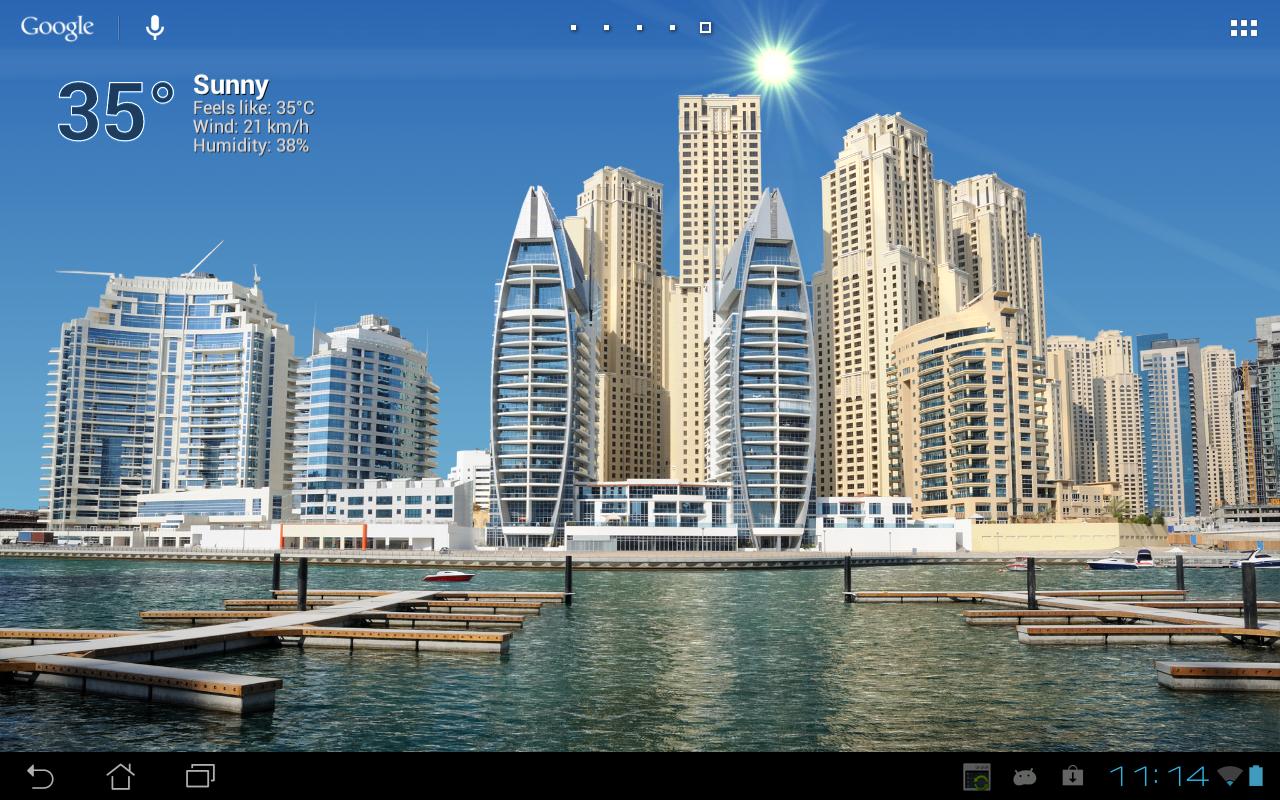Start voice search with the microphone icon
Viewport: 1280px width, 800px height.
click(154, 27)
